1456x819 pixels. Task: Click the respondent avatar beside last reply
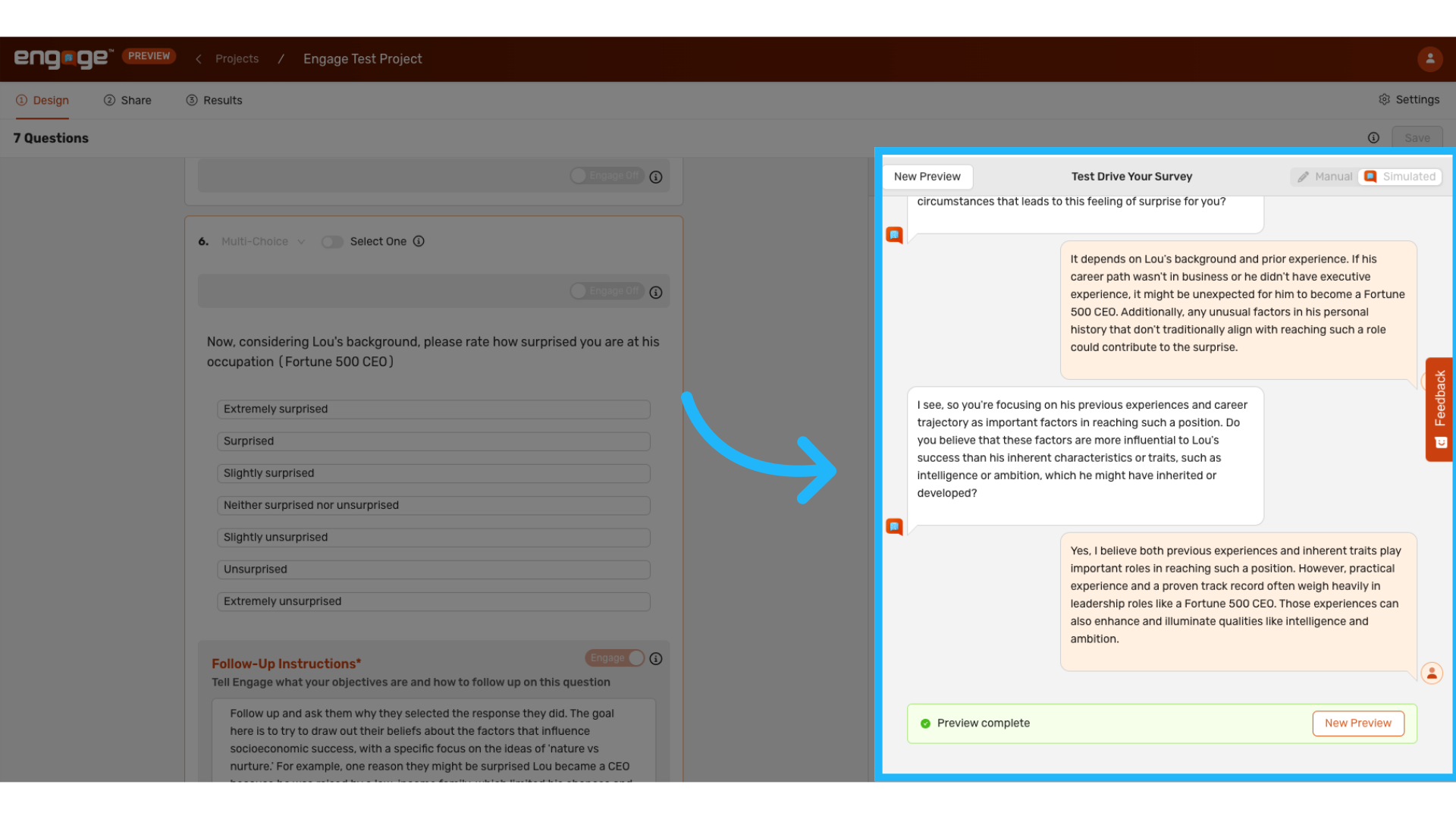pos(1432,673)
